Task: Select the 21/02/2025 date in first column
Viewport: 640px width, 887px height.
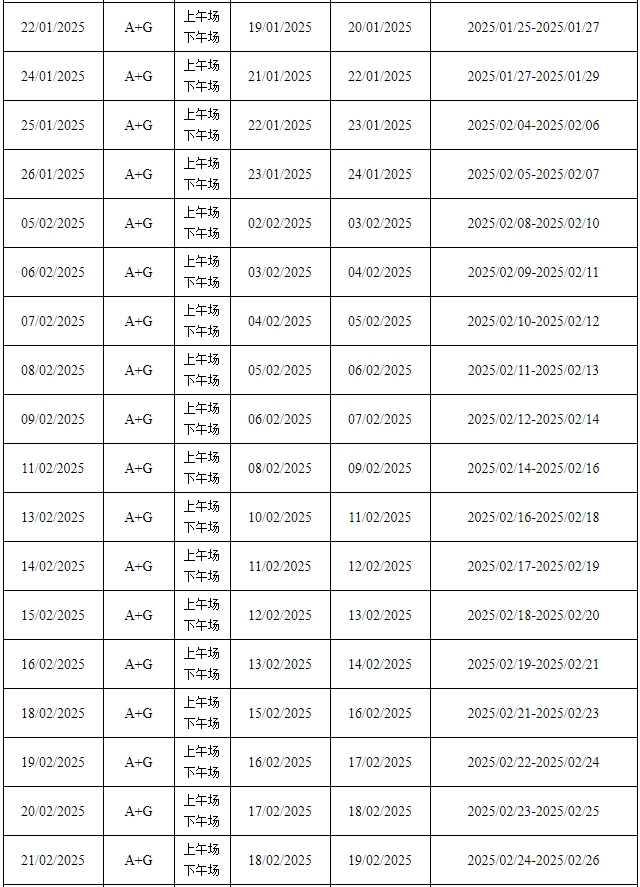Action: (x=53, y=860)
